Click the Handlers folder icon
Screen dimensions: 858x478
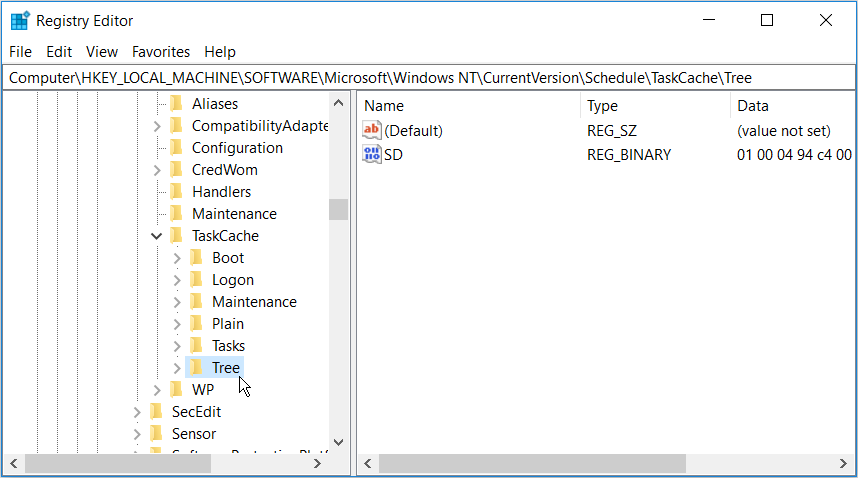click(x=176, y=192)
